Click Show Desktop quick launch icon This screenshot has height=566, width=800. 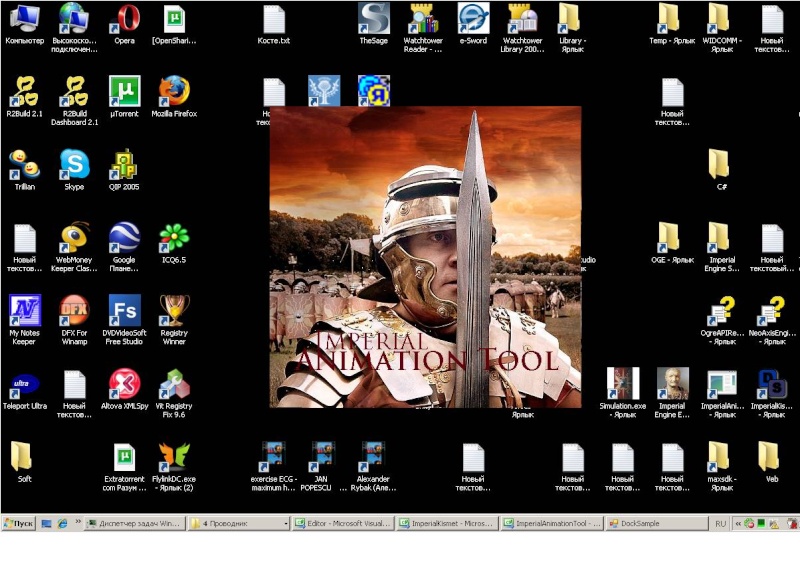[46, 523]
